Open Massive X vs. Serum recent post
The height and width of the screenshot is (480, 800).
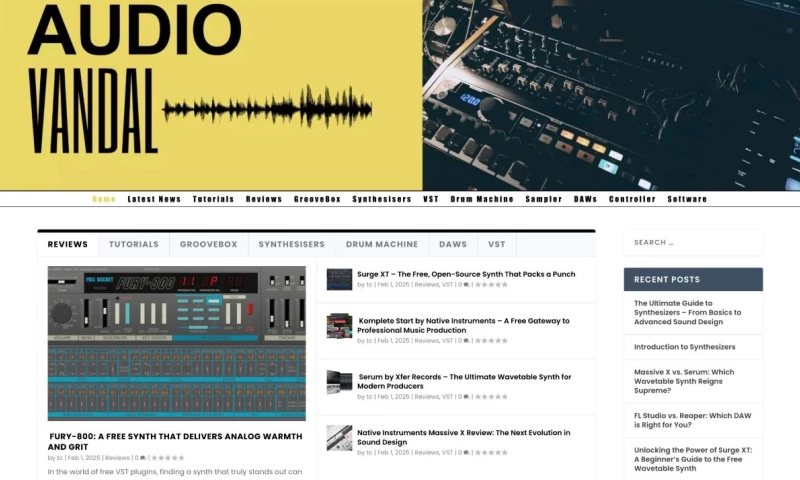point(684,381)
